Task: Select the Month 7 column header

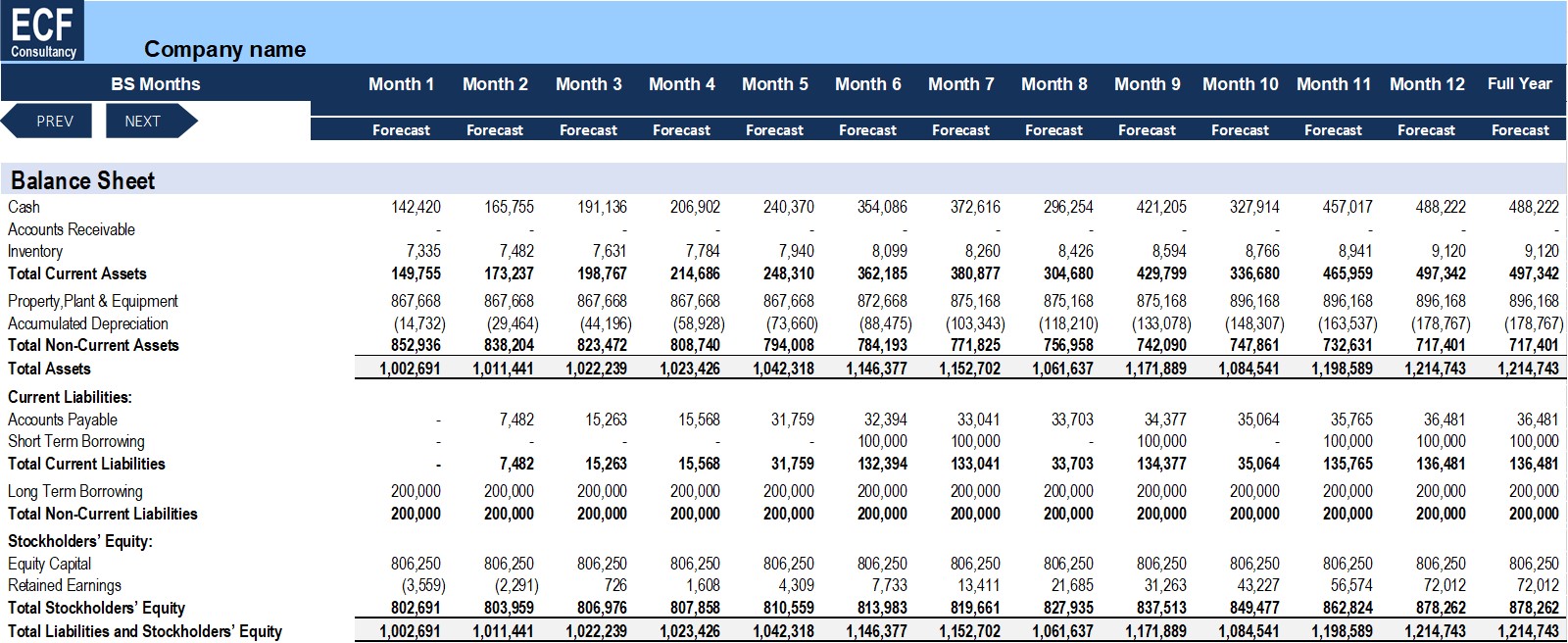Action: (x=960, y=84)
